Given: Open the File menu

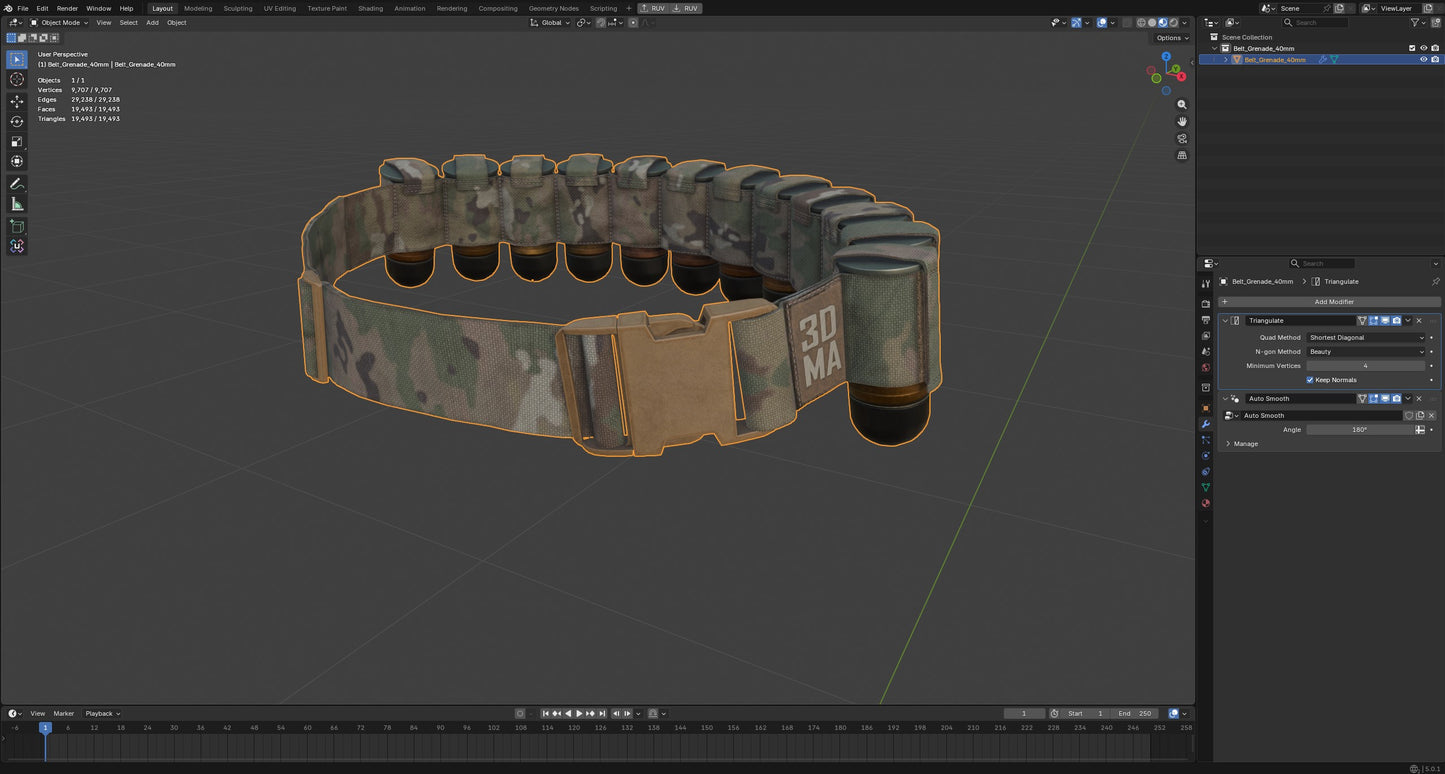Looking at the screenshot, I should tap(22, 8).
